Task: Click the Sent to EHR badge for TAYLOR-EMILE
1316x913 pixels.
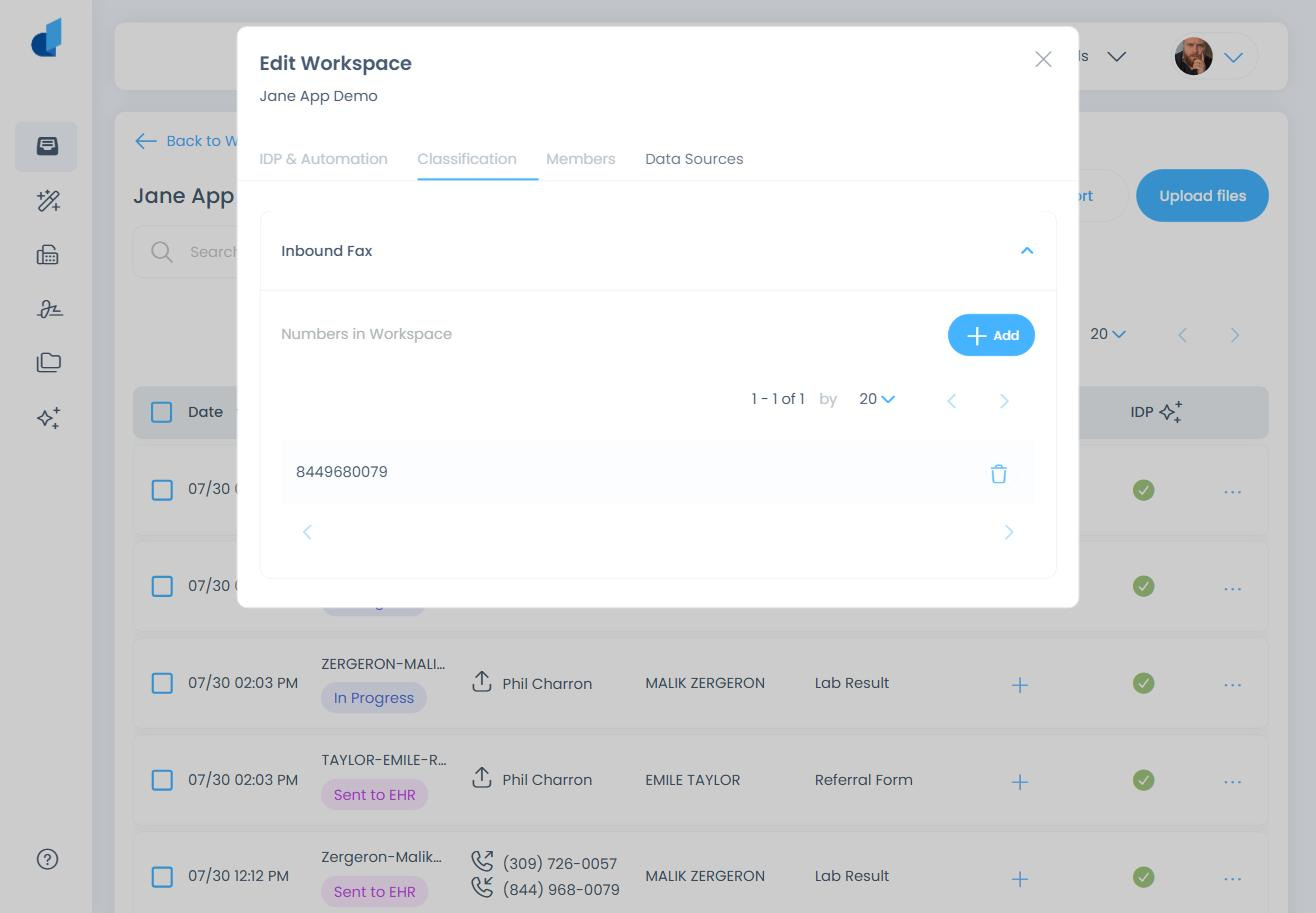Action: point(374,795)
